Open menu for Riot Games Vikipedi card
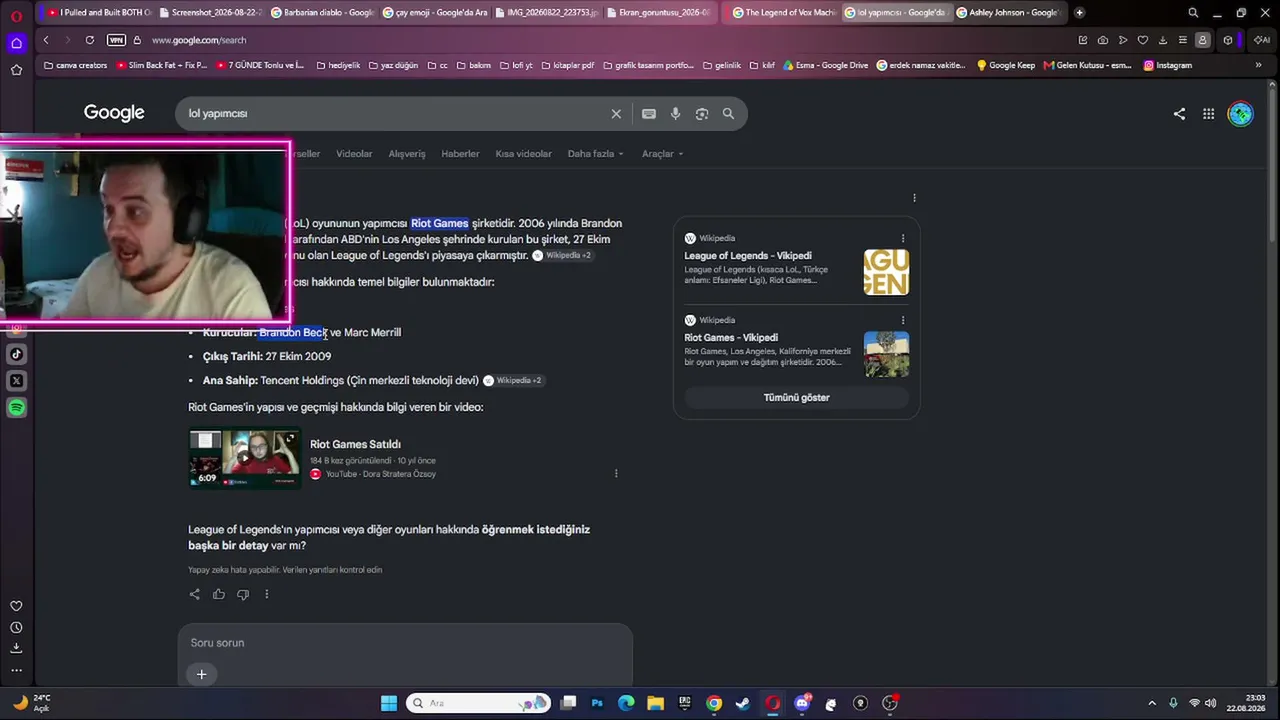This screenshot has height=720, width=1280. (903, 321)
